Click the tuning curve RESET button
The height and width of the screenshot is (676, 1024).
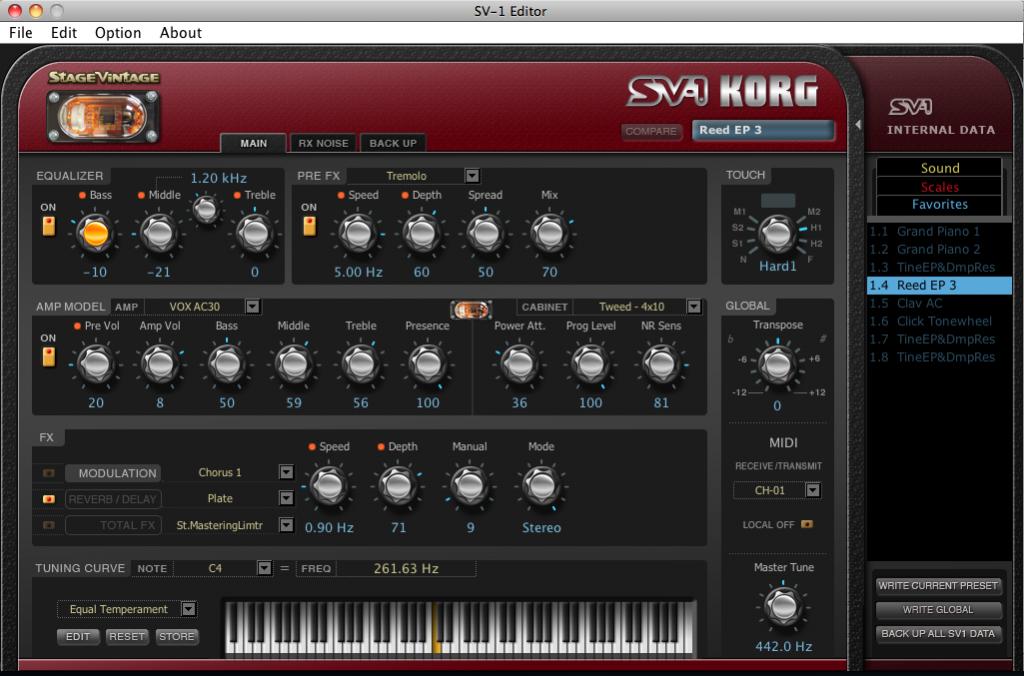pyautogui.click(x=127, y=636)
